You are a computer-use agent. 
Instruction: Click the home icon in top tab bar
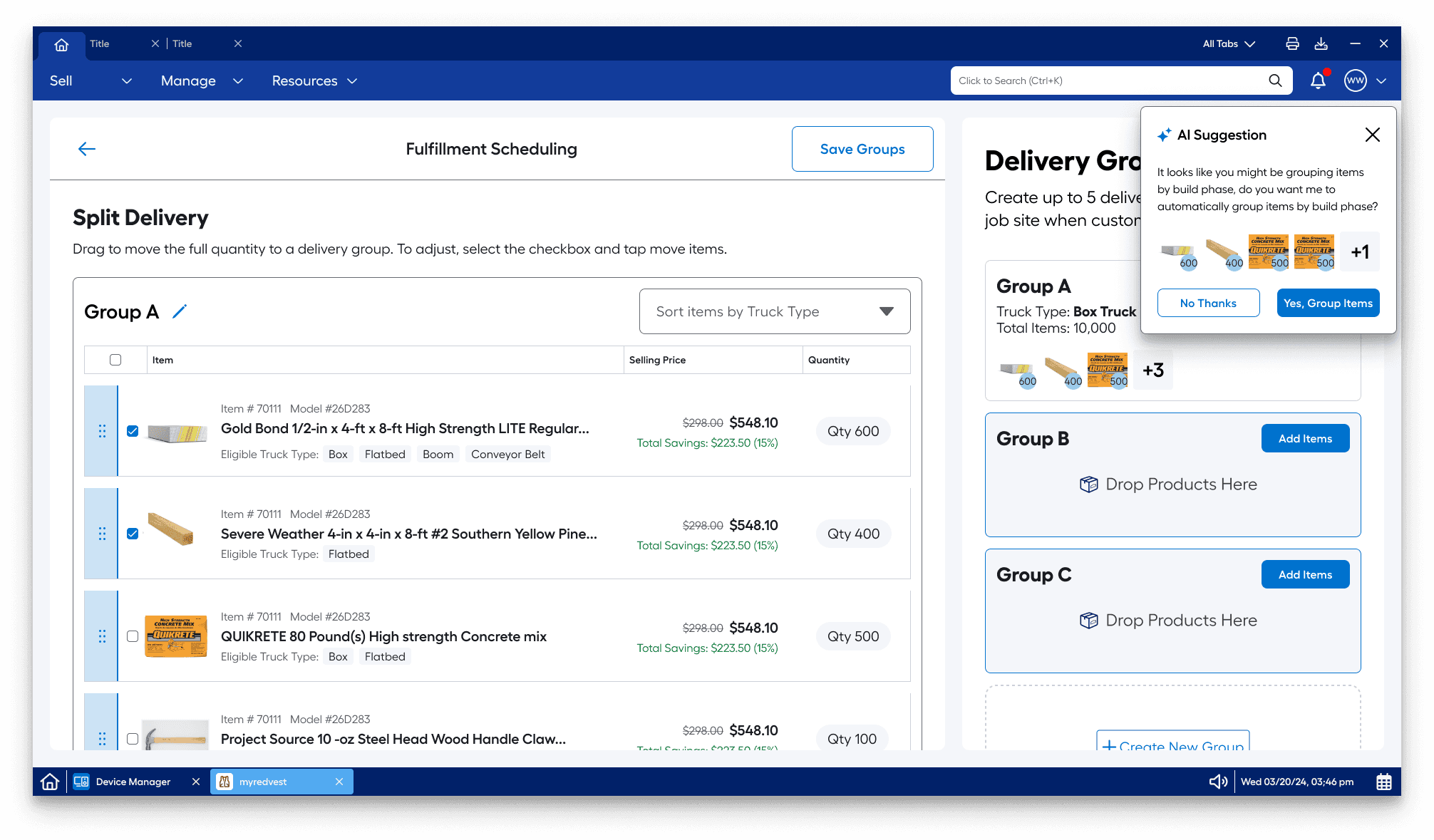click(x=61, y=44)
